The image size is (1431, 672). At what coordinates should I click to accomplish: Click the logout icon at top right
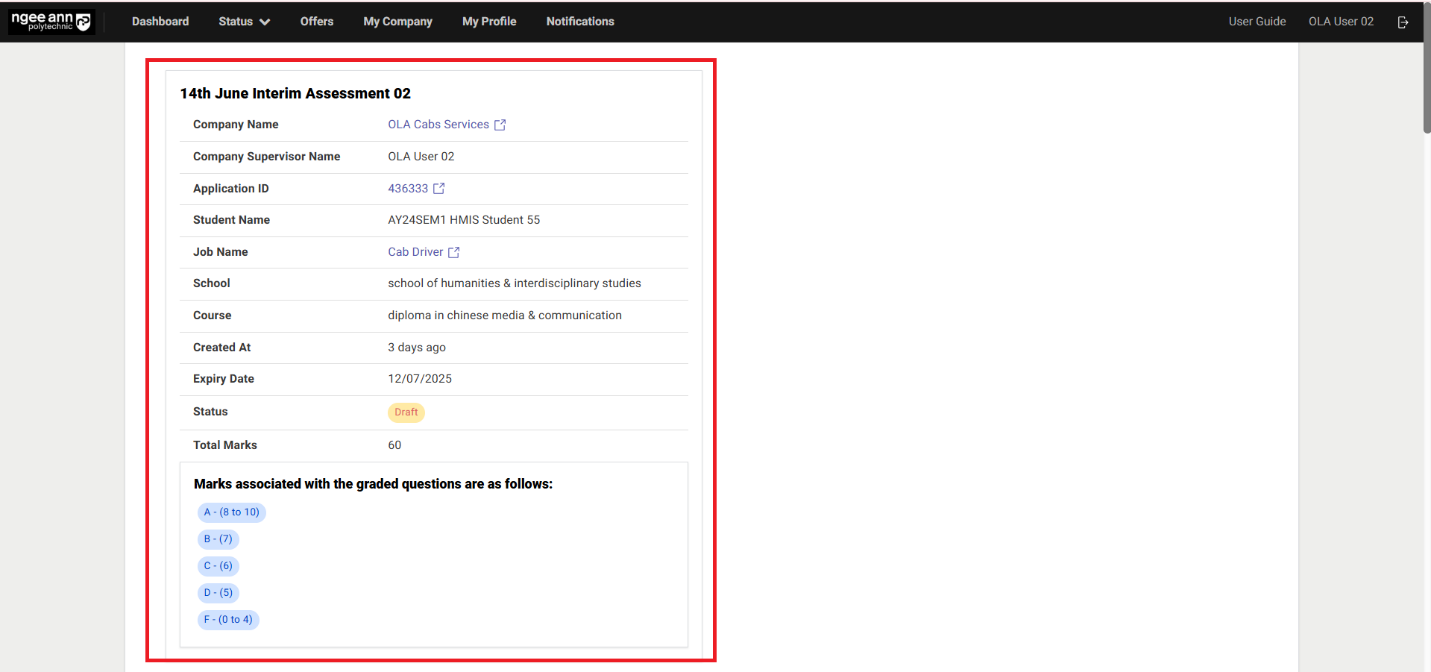[1403, 21]
